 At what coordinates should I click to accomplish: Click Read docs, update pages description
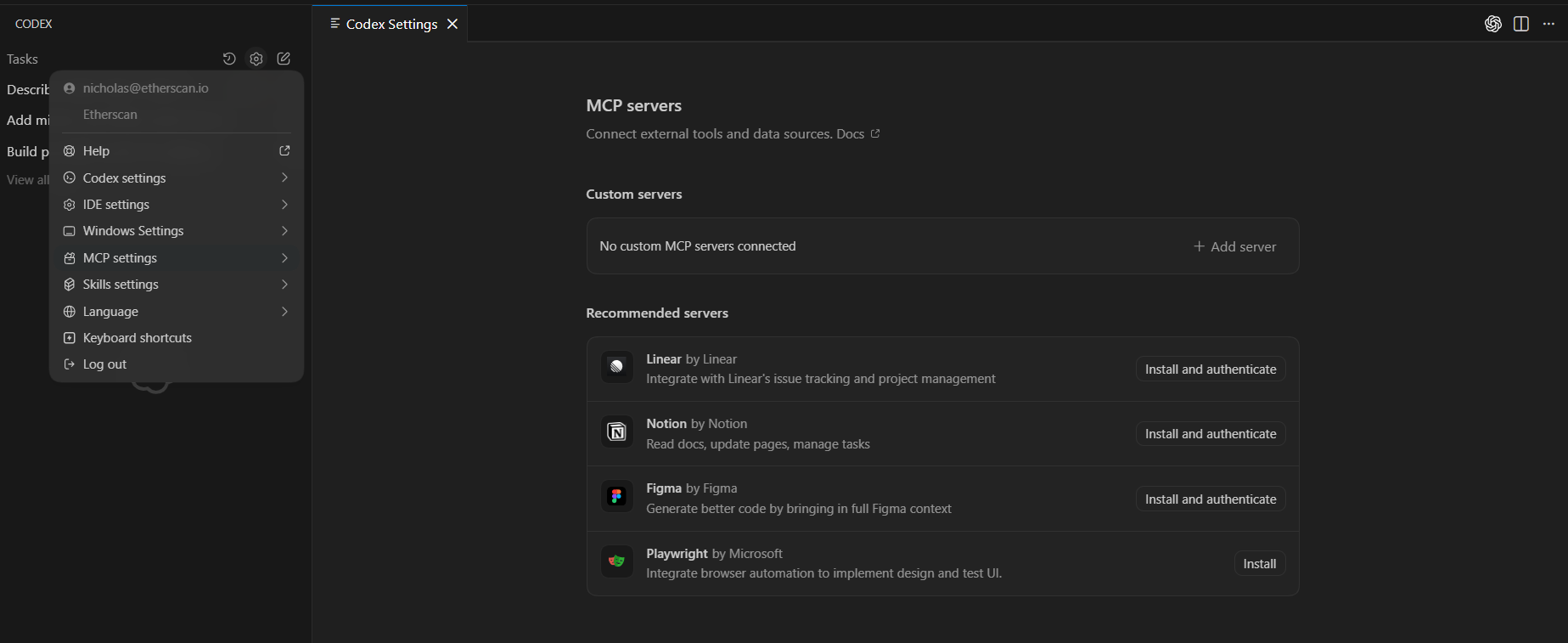(x=758, y=444)
